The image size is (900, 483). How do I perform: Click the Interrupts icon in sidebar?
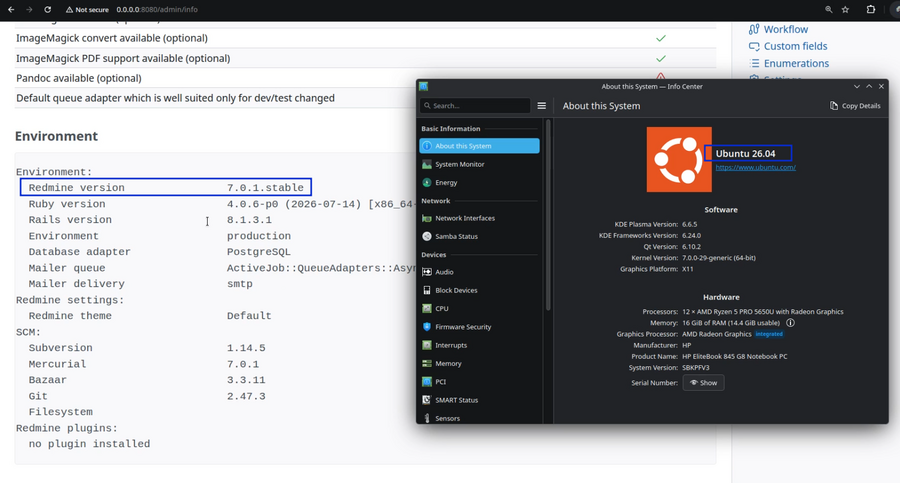[426, 345]
